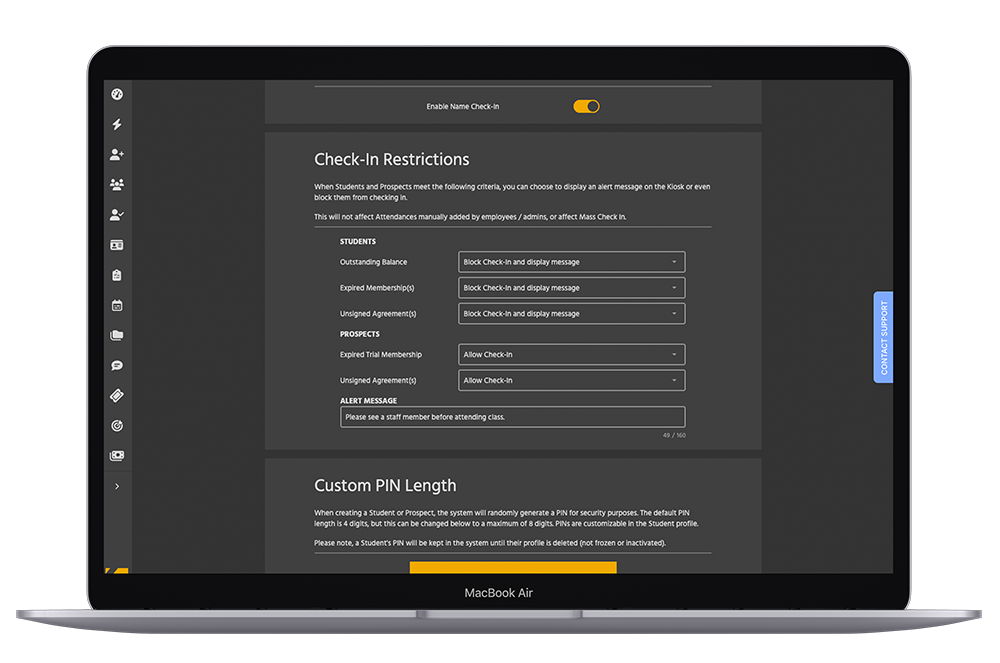This screenshot has width=1000, height=663.
Task: Open the chat messages icon
Action: click(117, 365)
